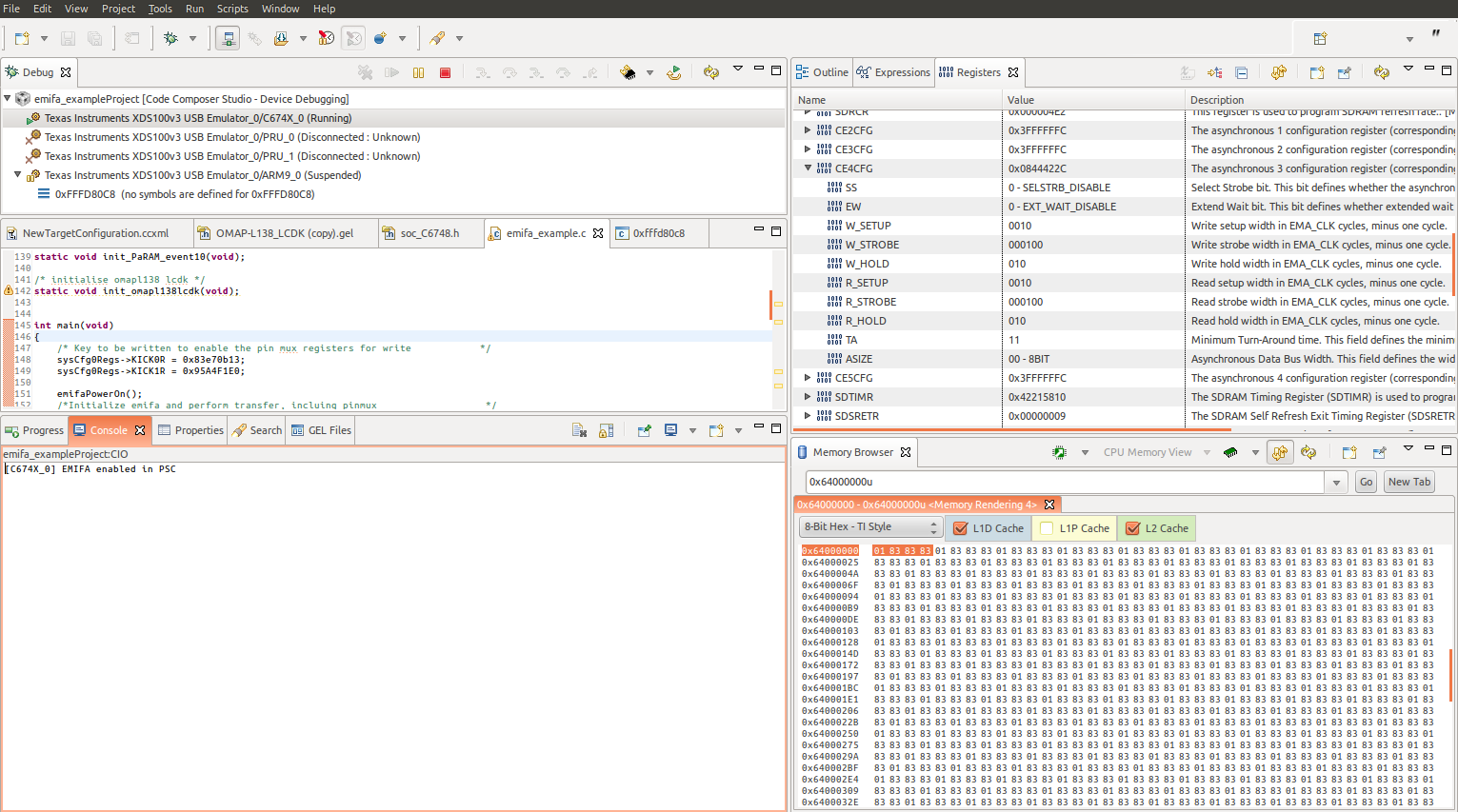Click the New File icon in toolbar
1458x812 pixels.
pyautogui.click(x=22, y=38)
